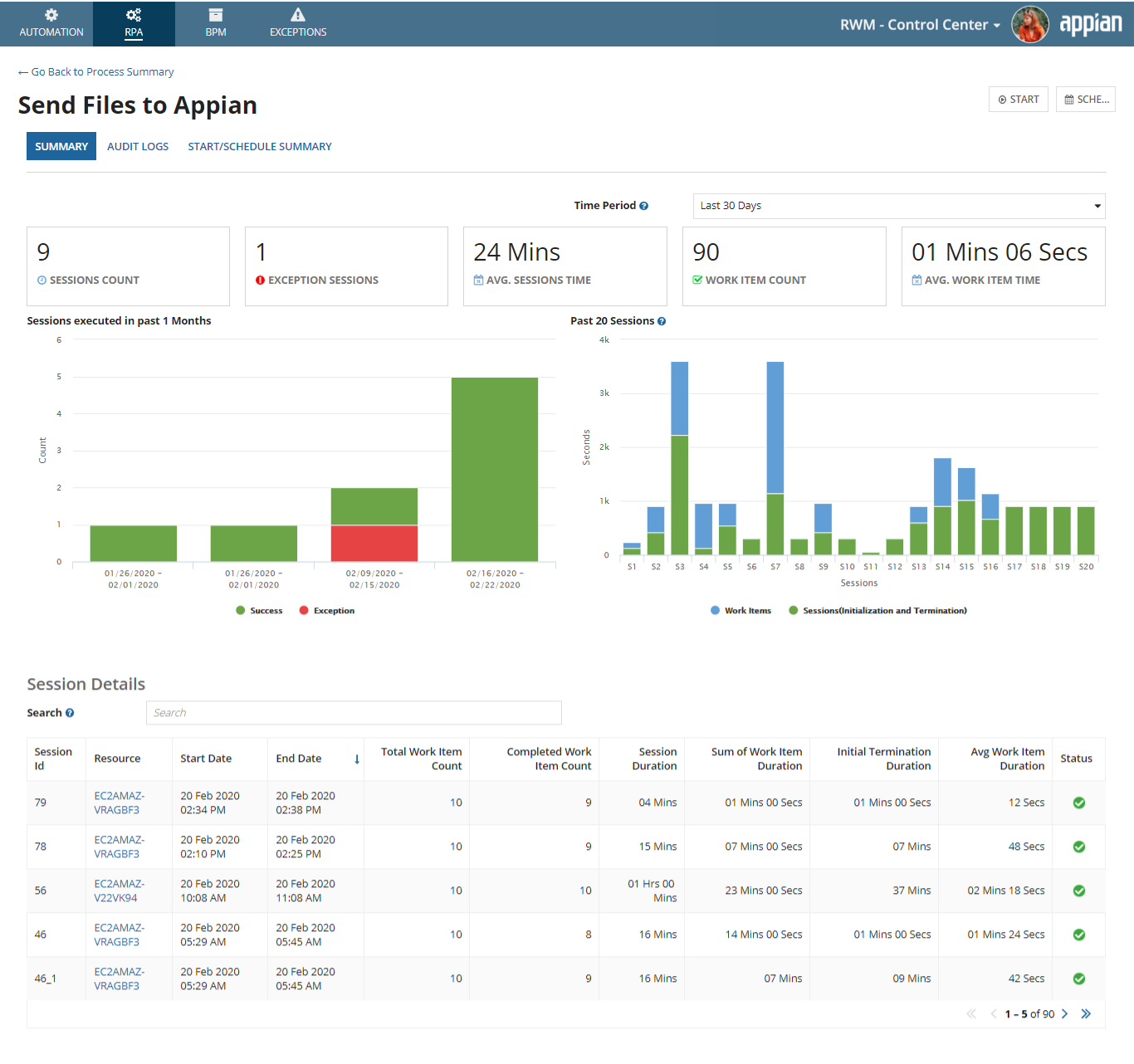
Task: Open the Automation section gear icon
Action: click(x=51, y=15)
